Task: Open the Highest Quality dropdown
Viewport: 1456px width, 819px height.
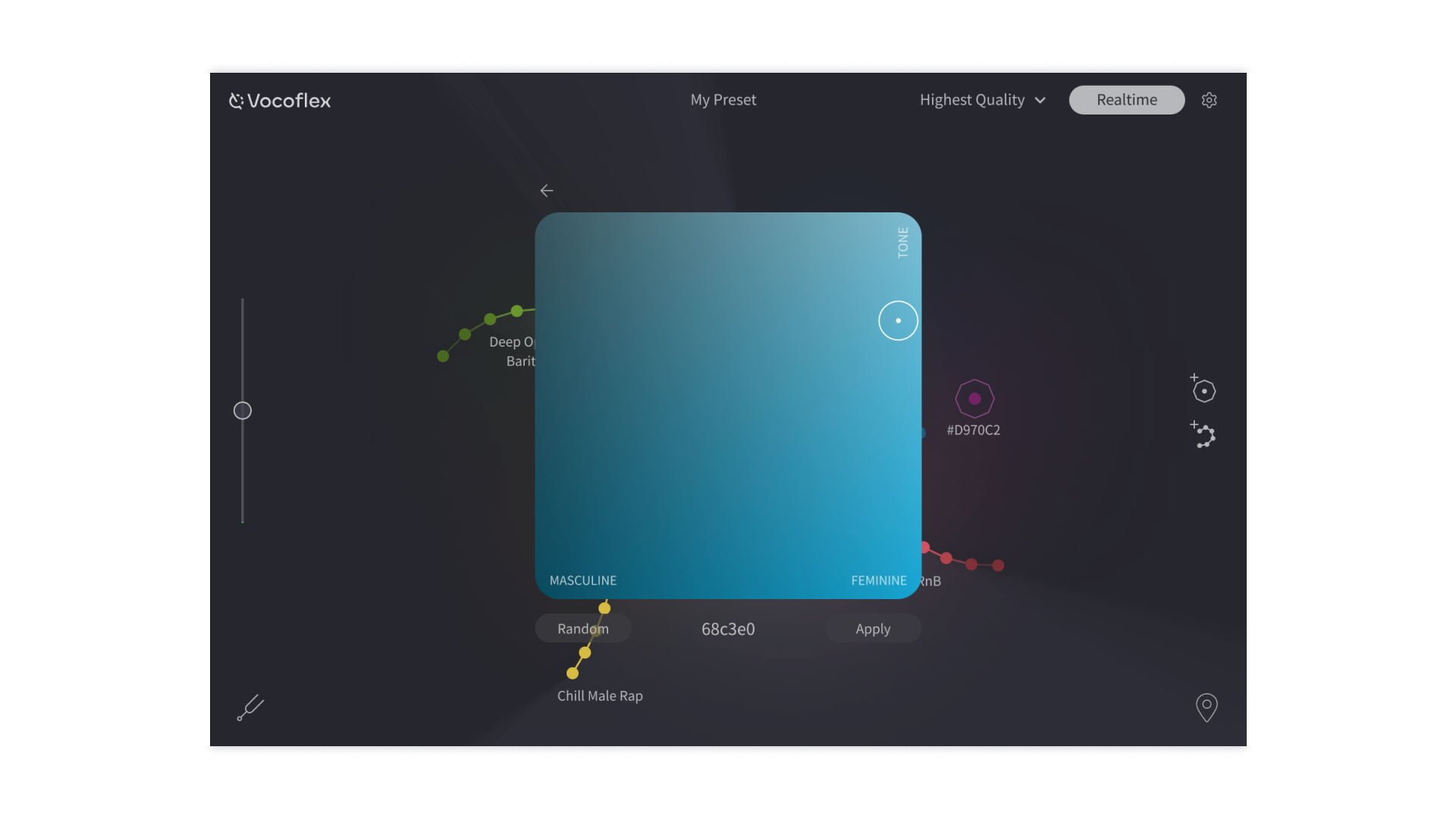Action: (972, 100)
